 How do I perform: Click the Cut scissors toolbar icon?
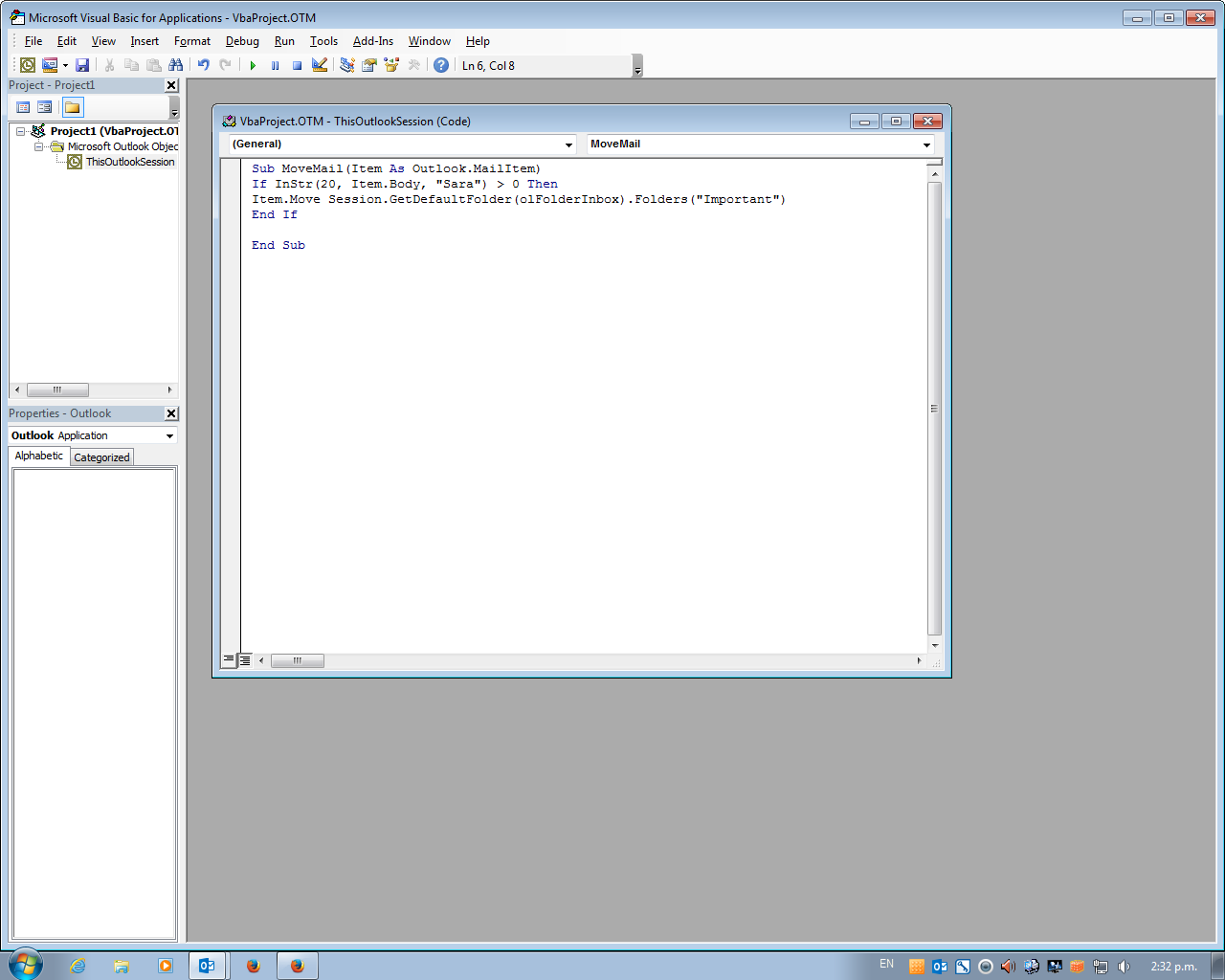(x=109, y=65)
